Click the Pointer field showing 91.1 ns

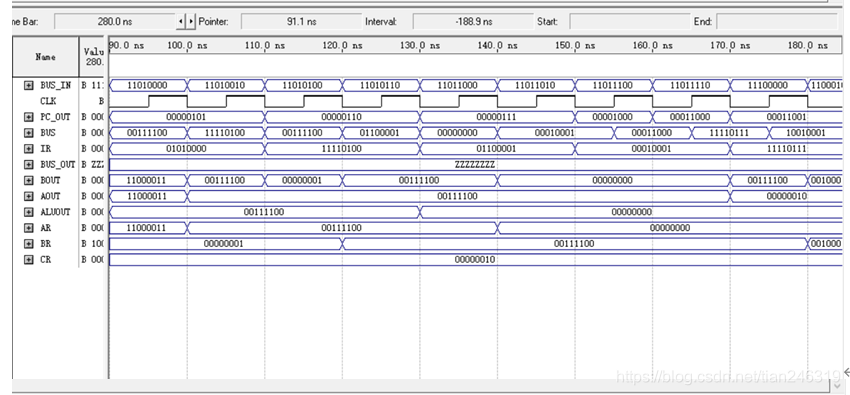pos(301,22)
